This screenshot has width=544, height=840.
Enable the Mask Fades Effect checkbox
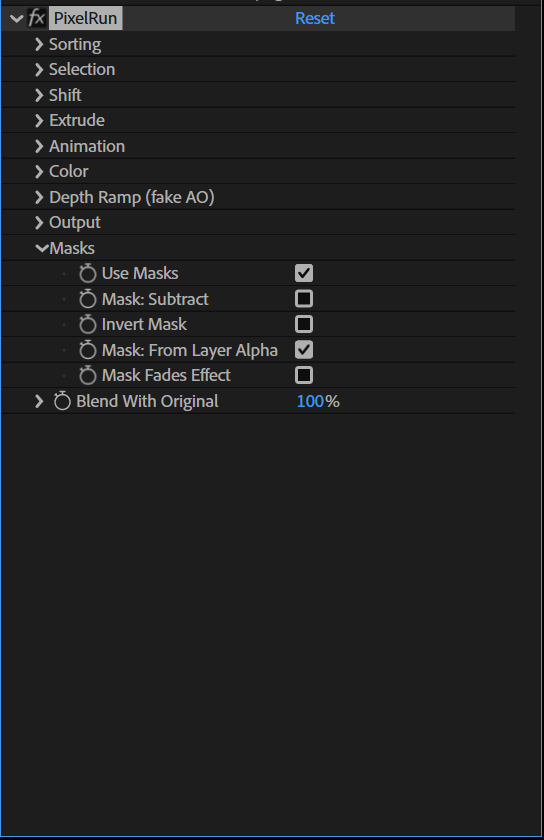coord(304,375)
